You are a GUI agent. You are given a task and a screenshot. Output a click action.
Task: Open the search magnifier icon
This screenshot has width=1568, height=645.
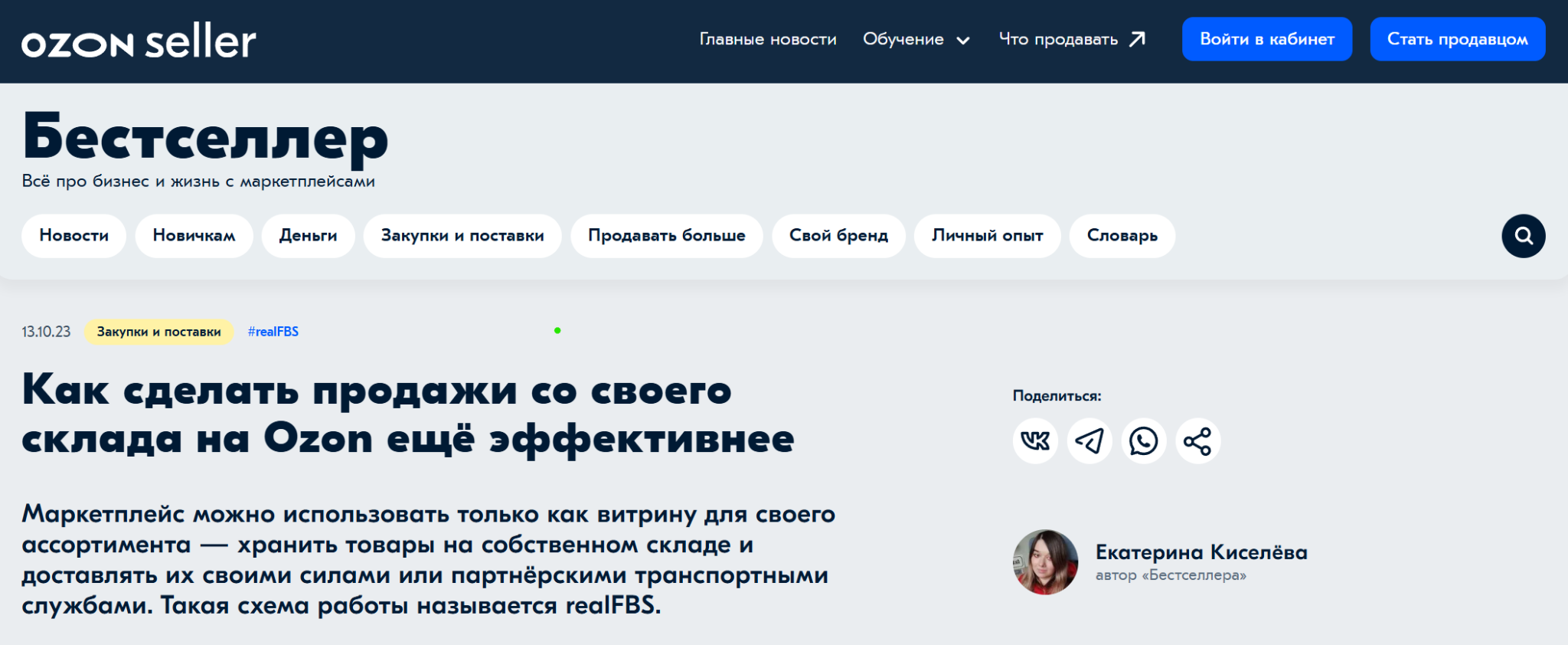point(1523,236)
